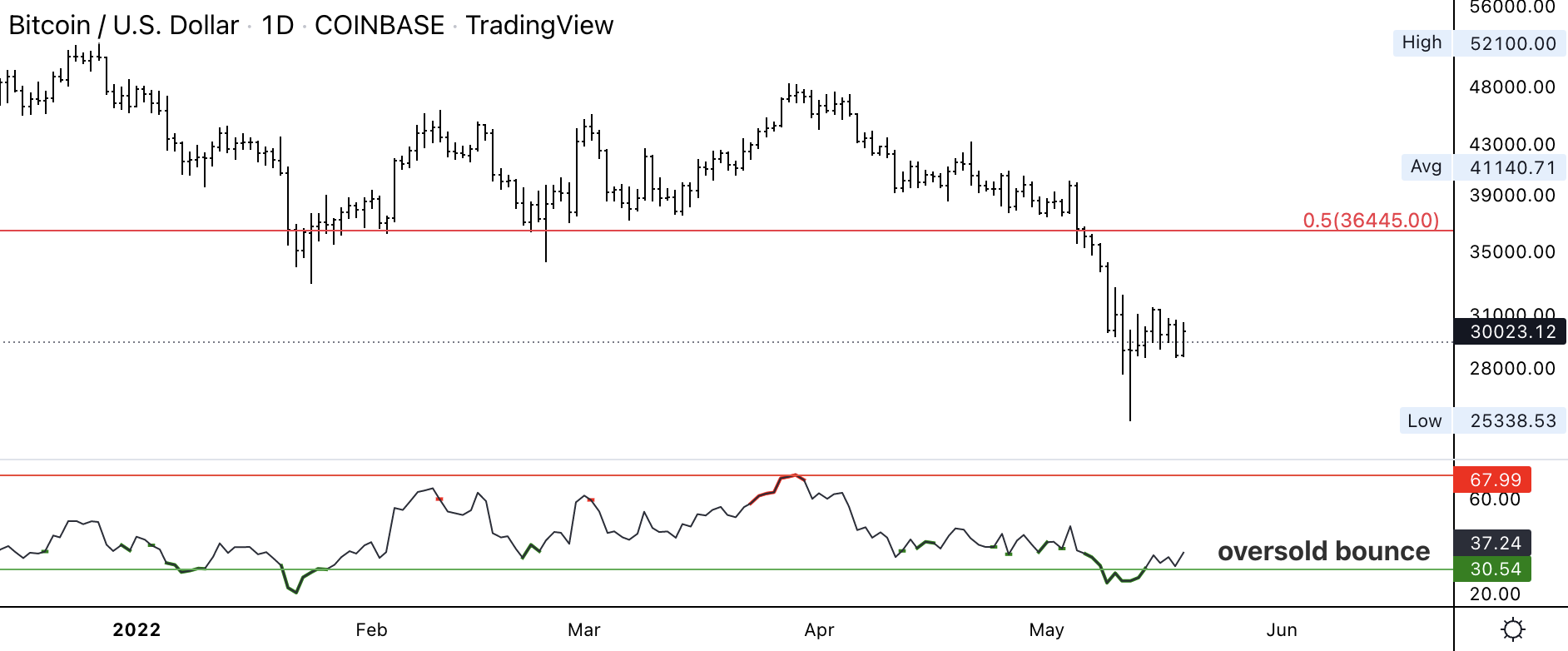Click the green 30.54 RSI oversold tag

(x=1492, y=569)
